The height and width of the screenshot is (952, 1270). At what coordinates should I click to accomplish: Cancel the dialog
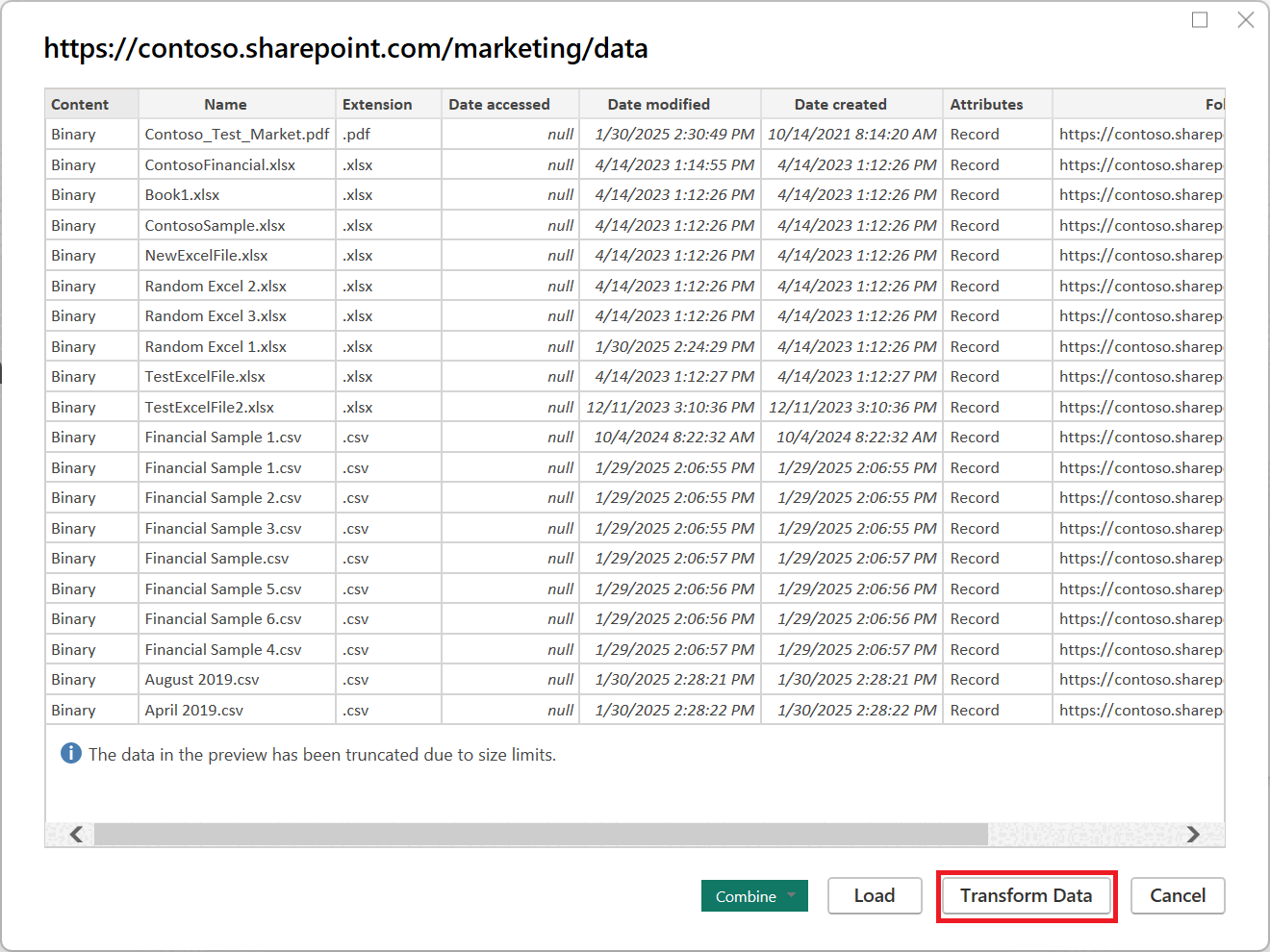(1178, 895)
